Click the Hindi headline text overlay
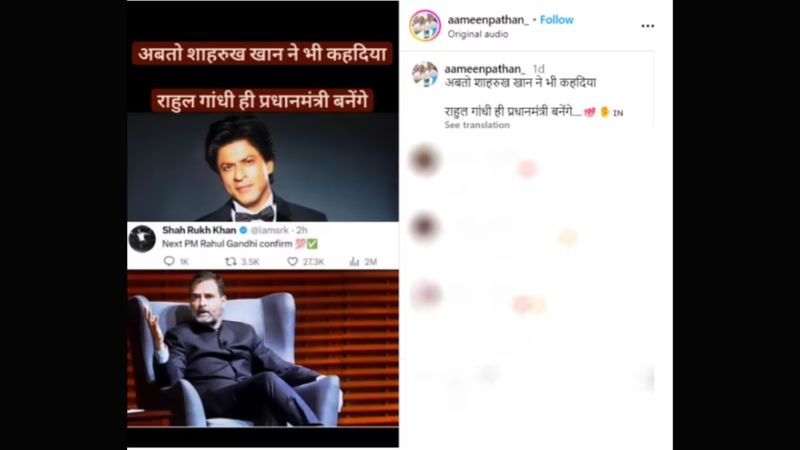This screenshot has height=450, width=800. pos(262,77)
